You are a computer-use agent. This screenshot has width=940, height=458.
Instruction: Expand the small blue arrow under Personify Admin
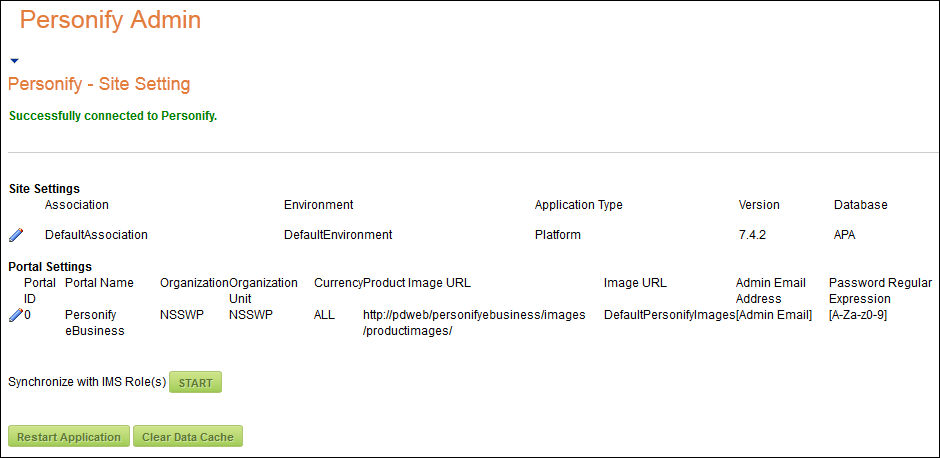click(x=14, y=61)
